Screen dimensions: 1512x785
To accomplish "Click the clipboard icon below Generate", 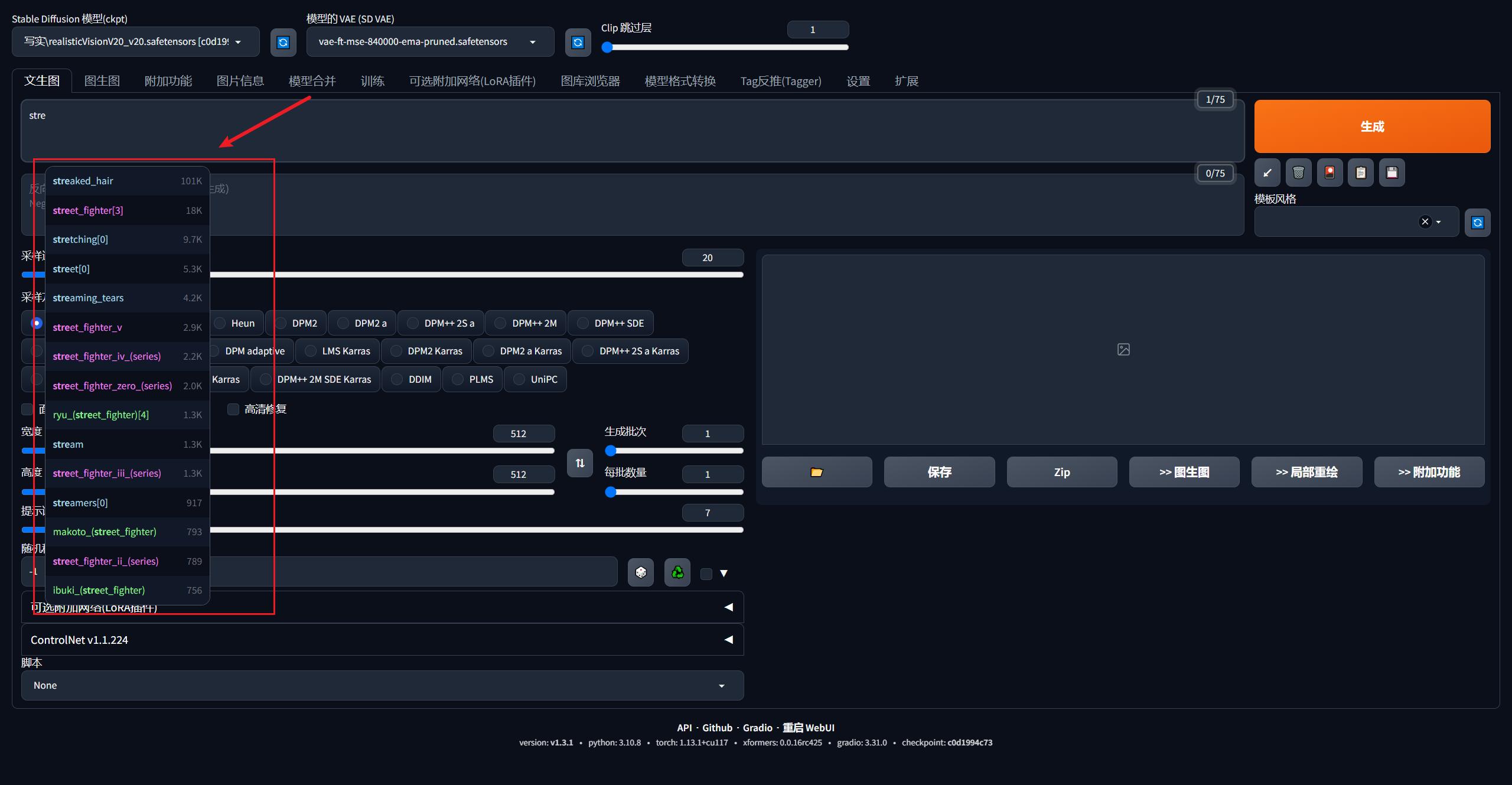I will click(x=1361, y=172).
